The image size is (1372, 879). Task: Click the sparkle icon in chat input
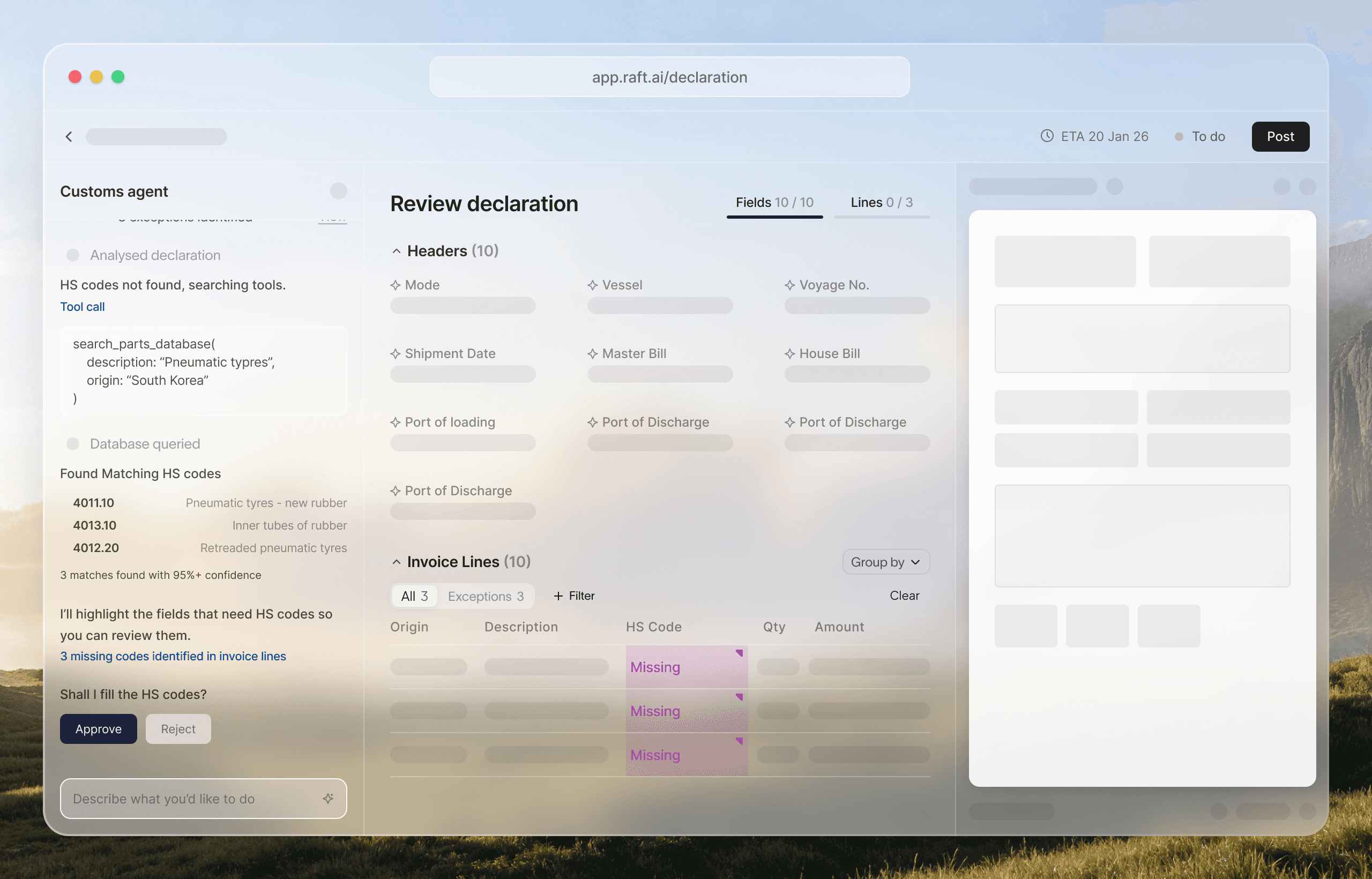click(327, 798)
